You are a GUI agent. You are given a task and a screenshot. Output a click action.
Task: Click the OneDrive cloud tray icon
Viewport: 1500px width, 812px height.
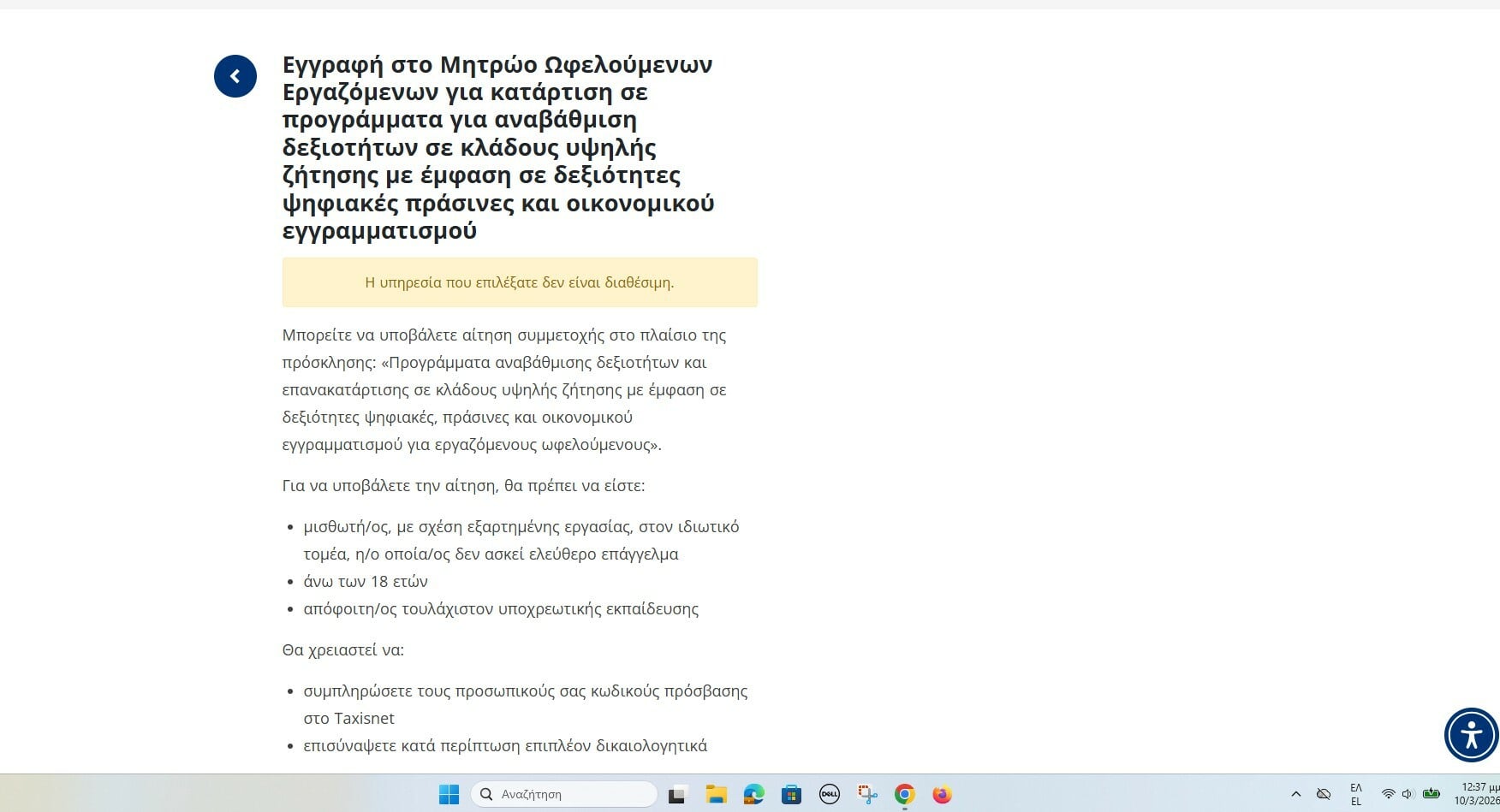(x=1324, y=795)
